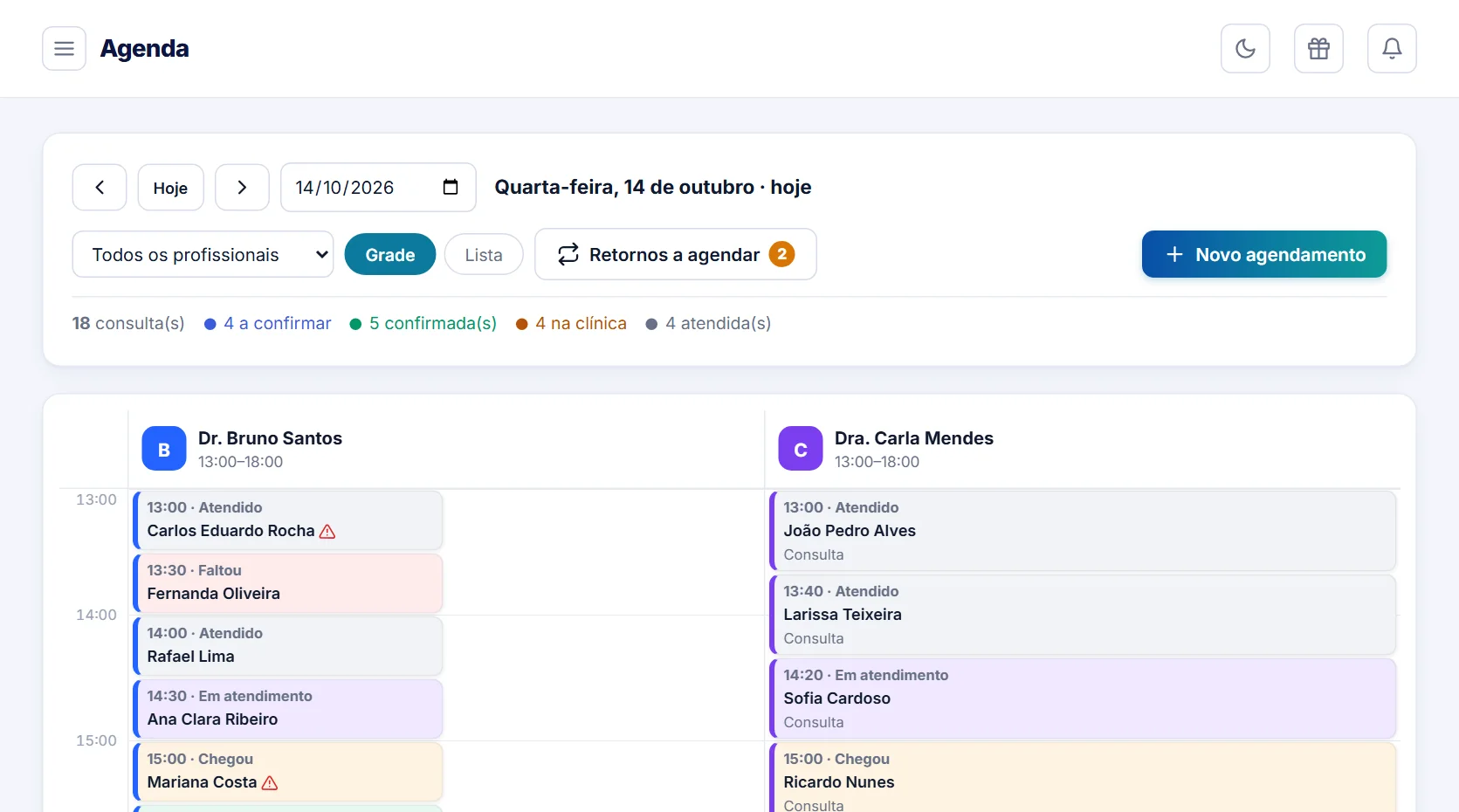The width and height of the screenshot is (1459, 812).
Task: Filter by 5 confirmada(s) status
Action: [x=423, y=323]
